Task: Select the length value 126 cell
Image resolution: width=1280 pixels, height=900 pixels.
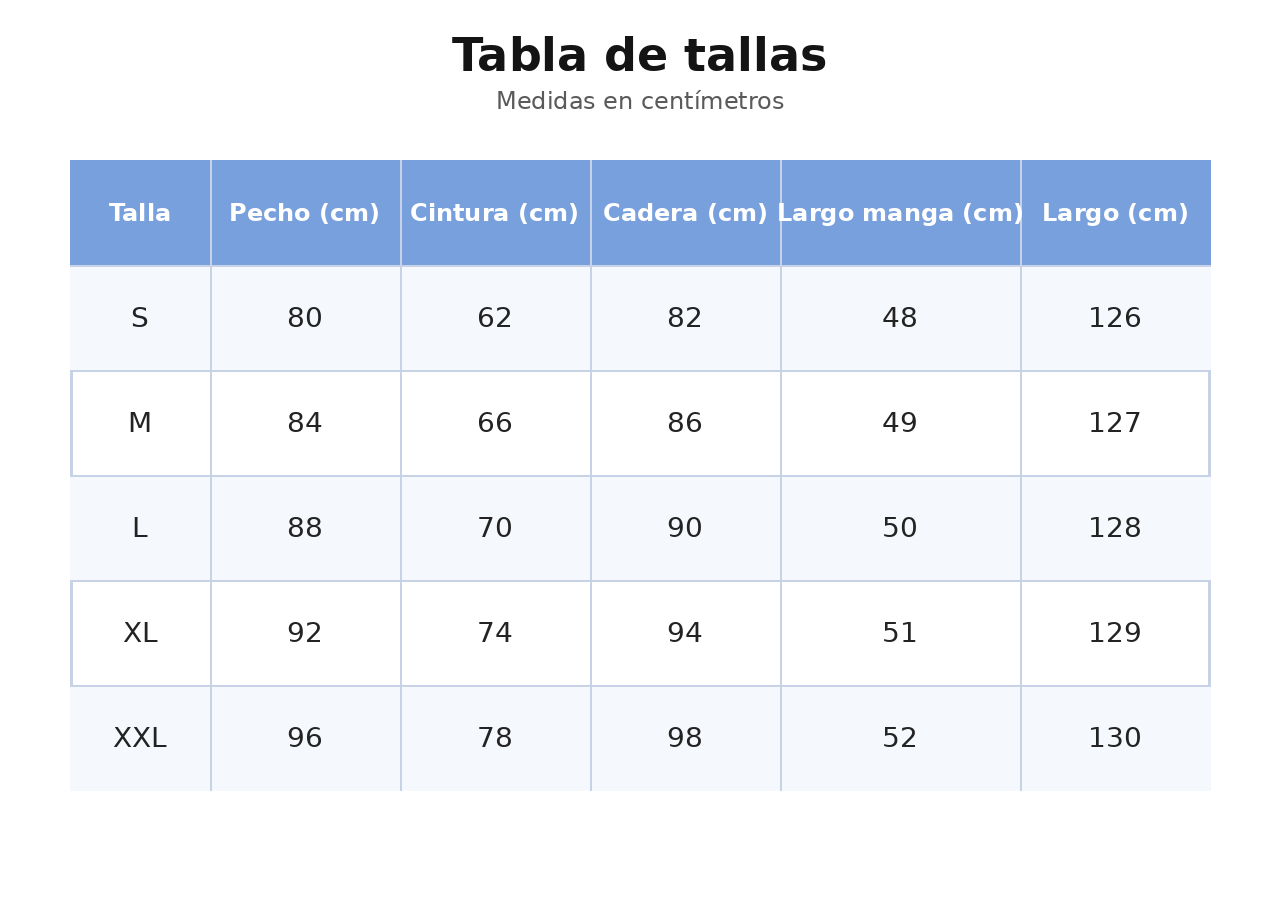Action: coord(1115,319)
